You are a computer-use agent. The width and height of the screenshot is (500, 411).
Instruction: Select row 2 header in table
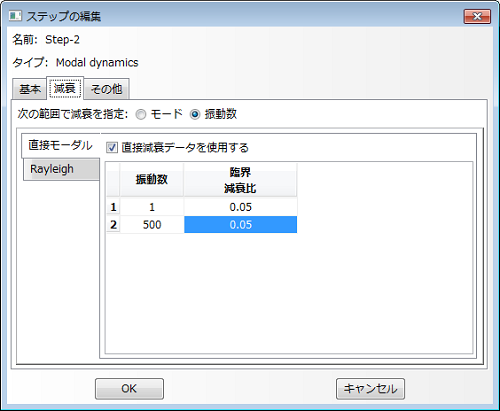[x=113, y=225]
